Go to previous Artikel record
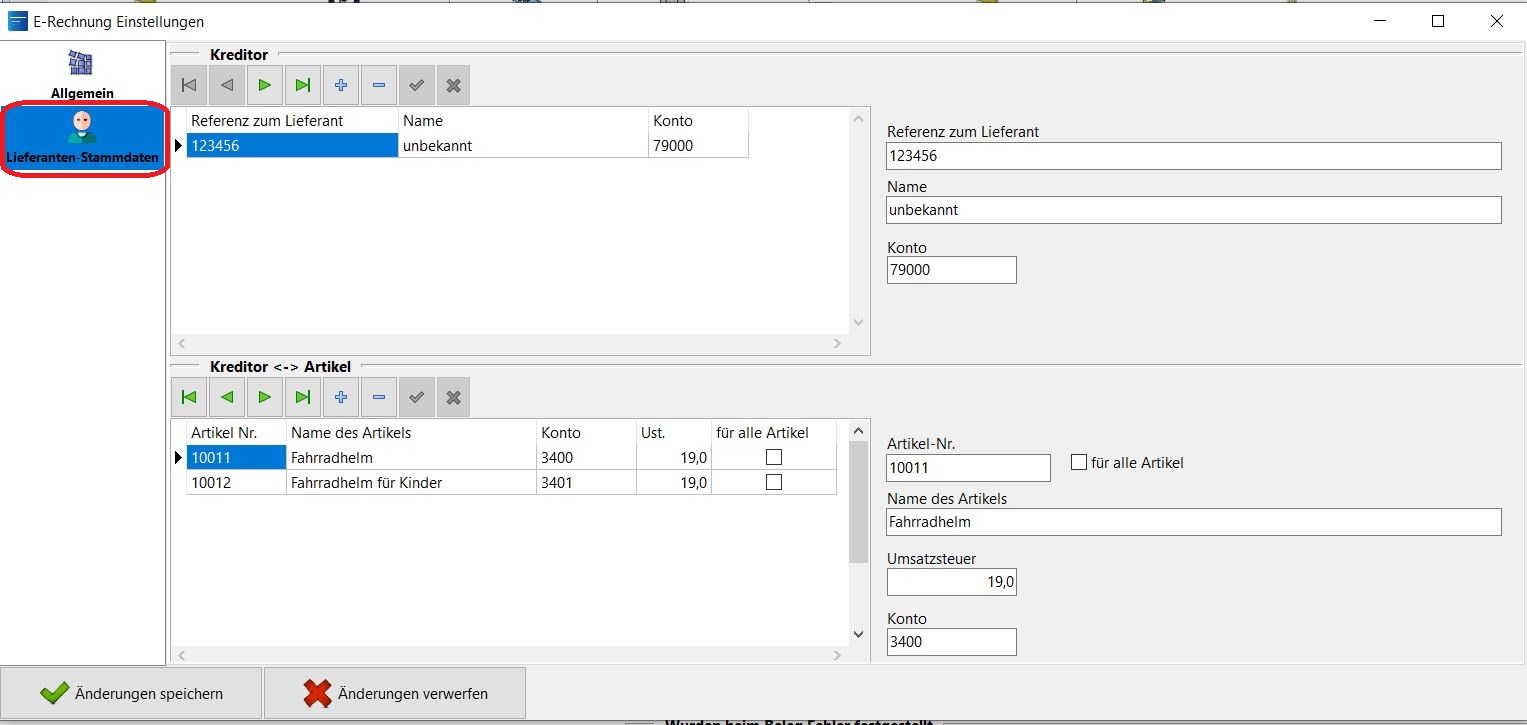 [227, 398]
